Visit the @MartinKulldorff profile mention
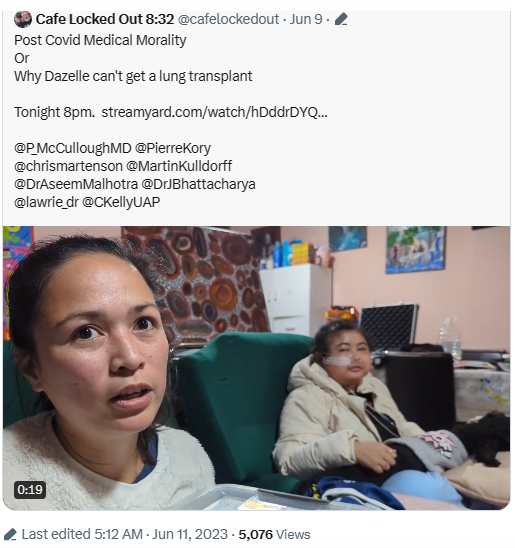 click(x=179, y=166)
